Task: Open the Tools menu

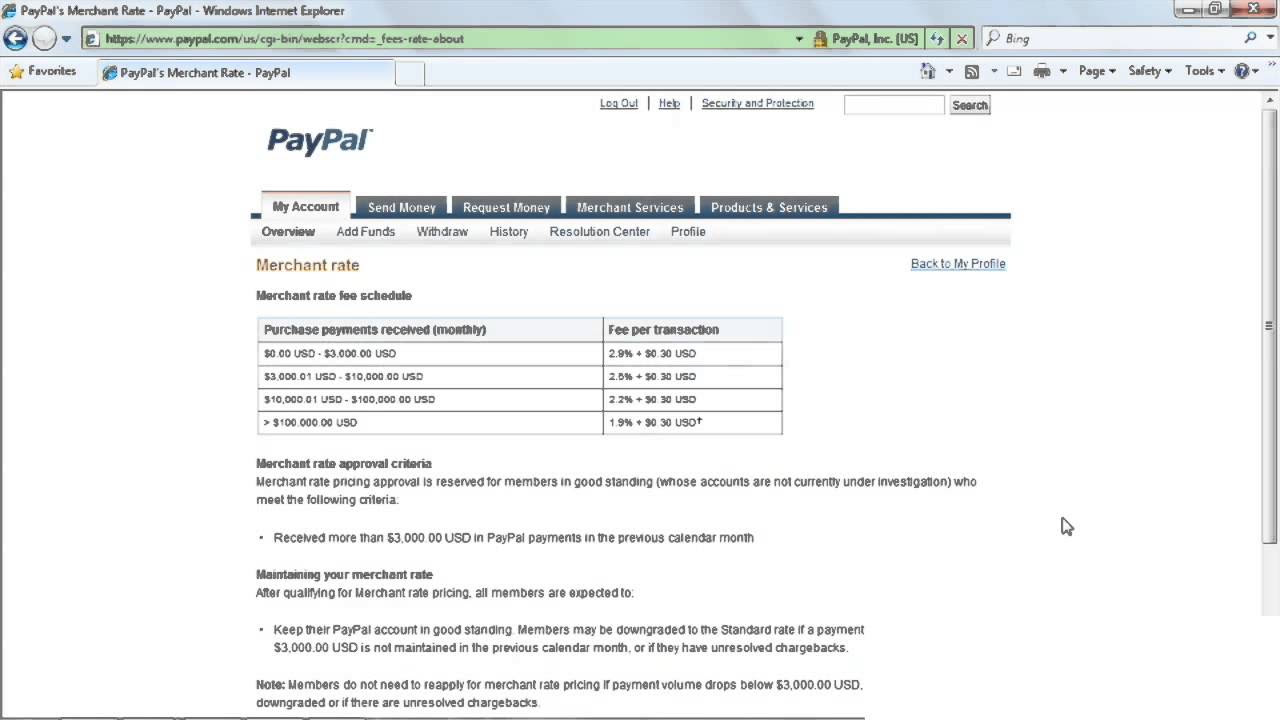Action: (1205, 71)
